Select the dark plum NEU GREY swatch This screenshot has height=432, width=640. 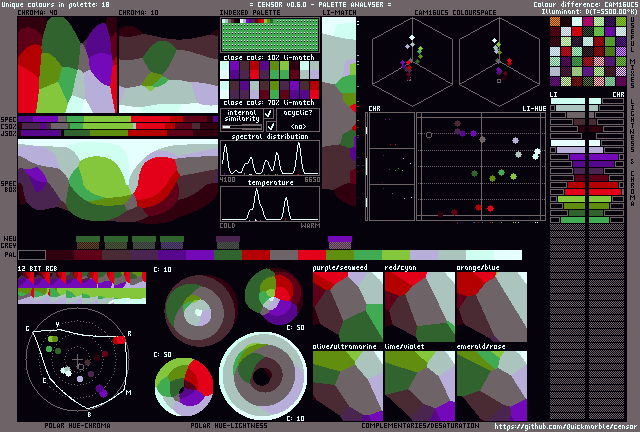click(x=228, y=242)
